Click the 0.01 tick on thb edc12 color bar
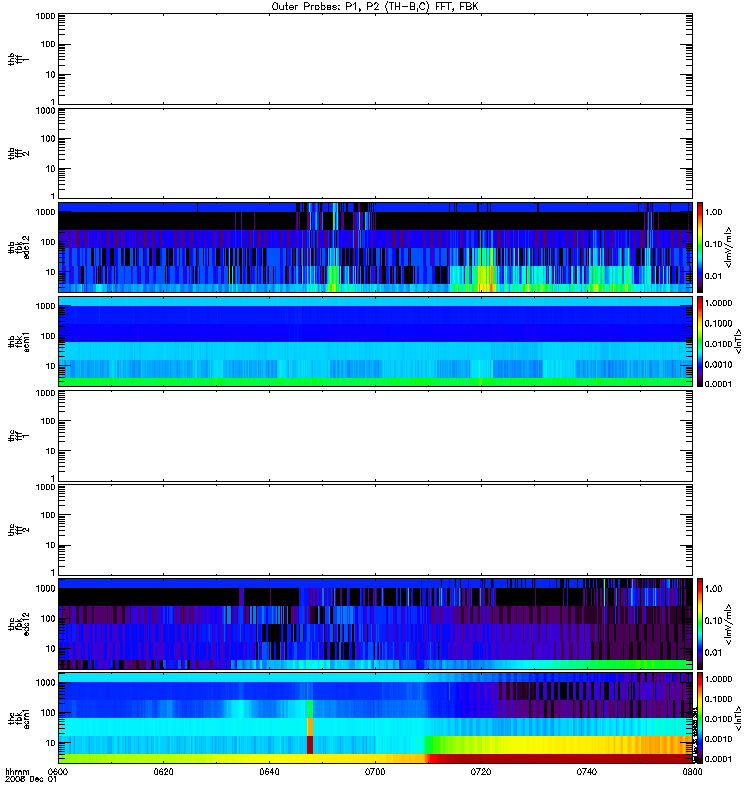This screenshot has width=750, height=800. pyautogui.click(x=714, y=276)
